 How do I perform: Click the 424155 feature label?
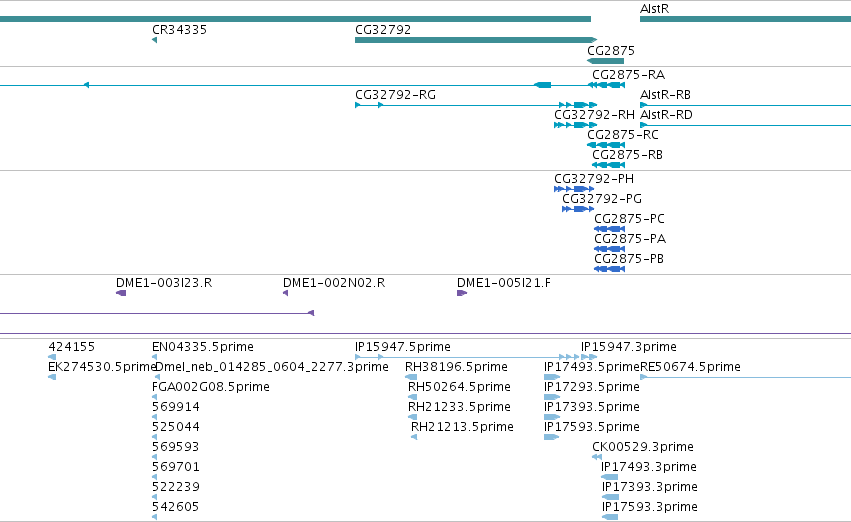pos(72,347)
